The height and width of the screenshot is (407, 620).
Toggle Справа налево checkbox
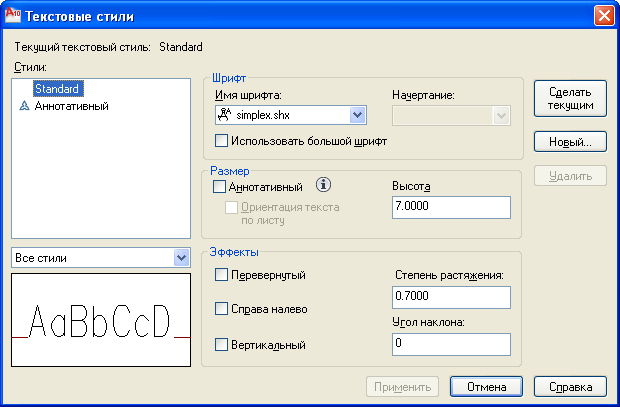221,309
